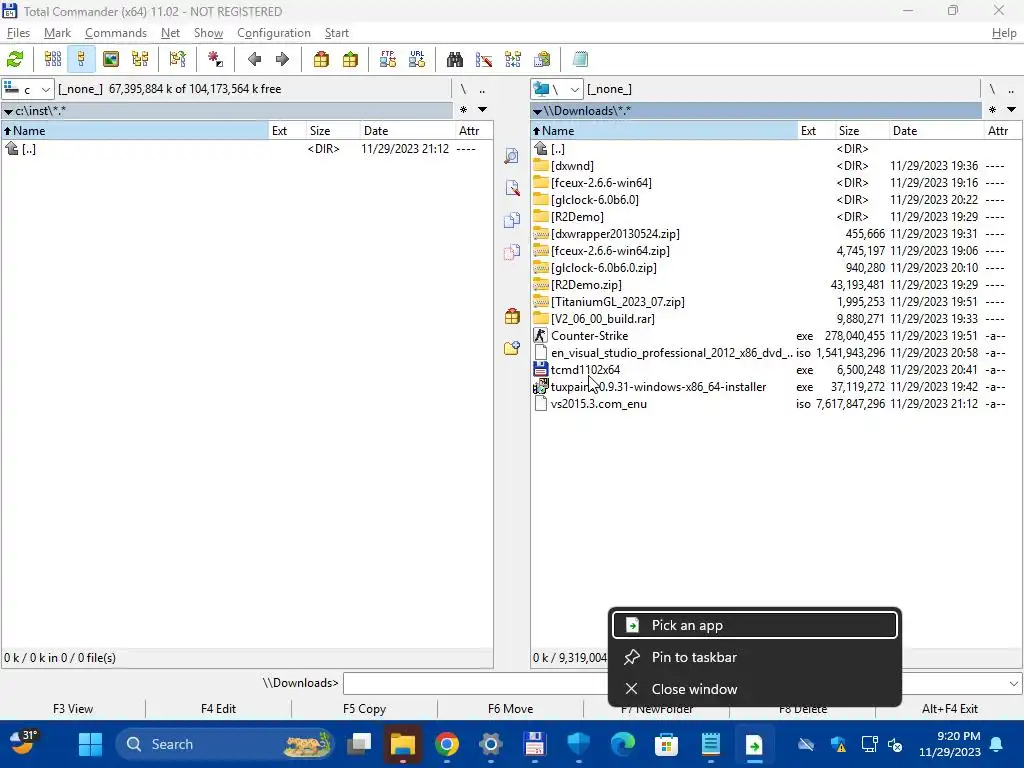This screenshot has height=768, width=1024.
Task: Click the Unpack files toolbar icon
Action: pyautogui.click(x=351, y=59)
